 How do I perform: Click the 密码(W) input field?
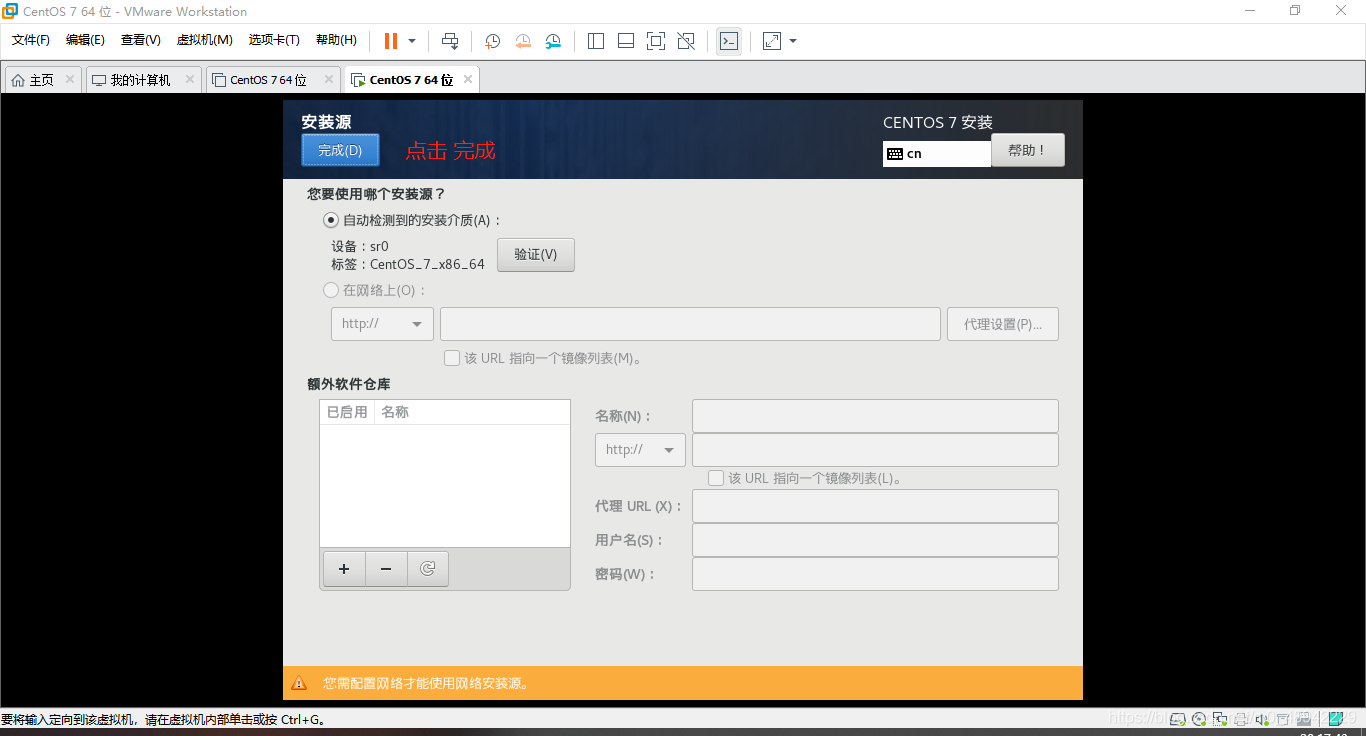pyautogui.click(x=875, y=574)
